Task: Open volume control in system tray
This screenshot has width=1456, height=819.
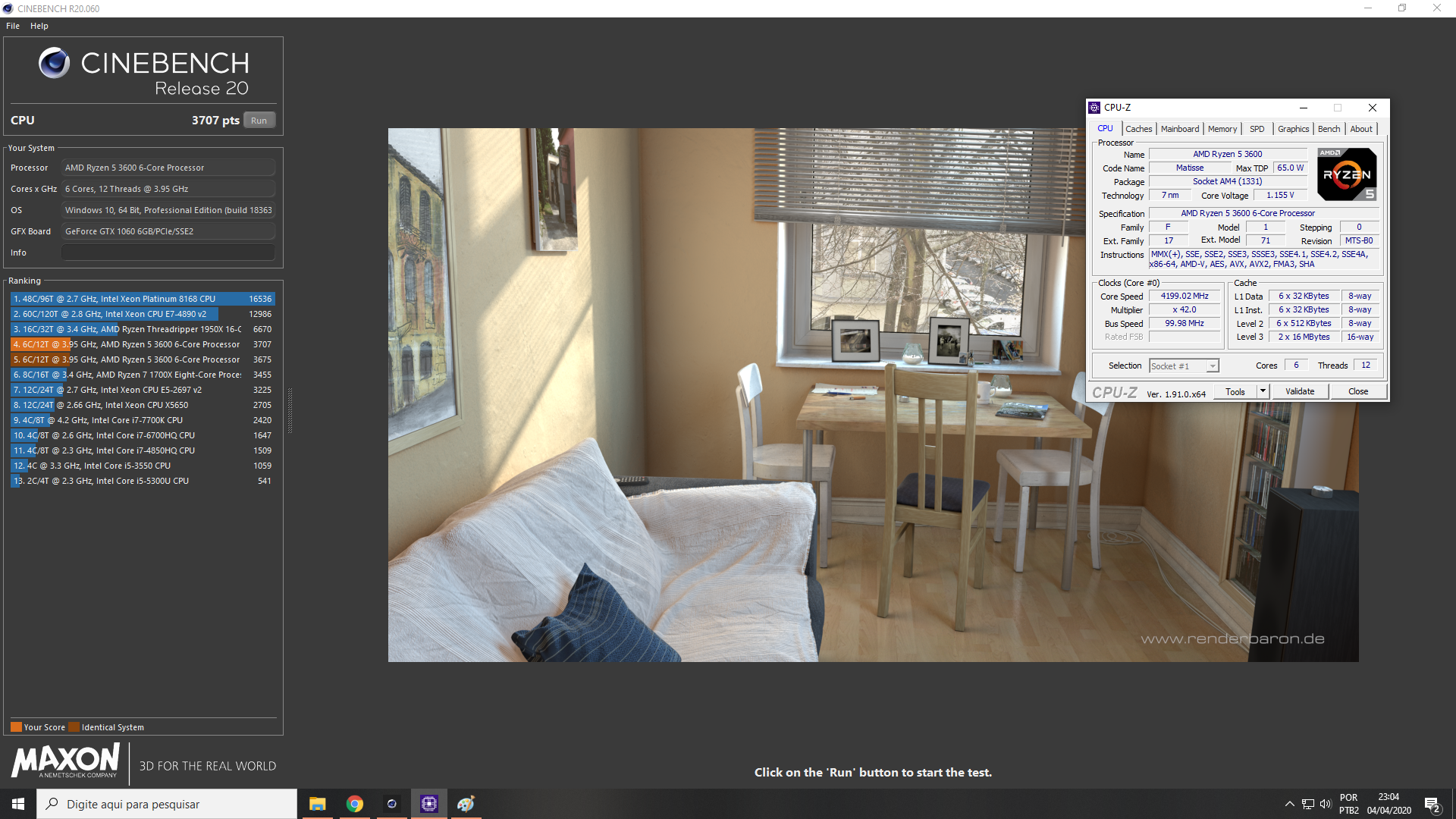Action: 1326,804
